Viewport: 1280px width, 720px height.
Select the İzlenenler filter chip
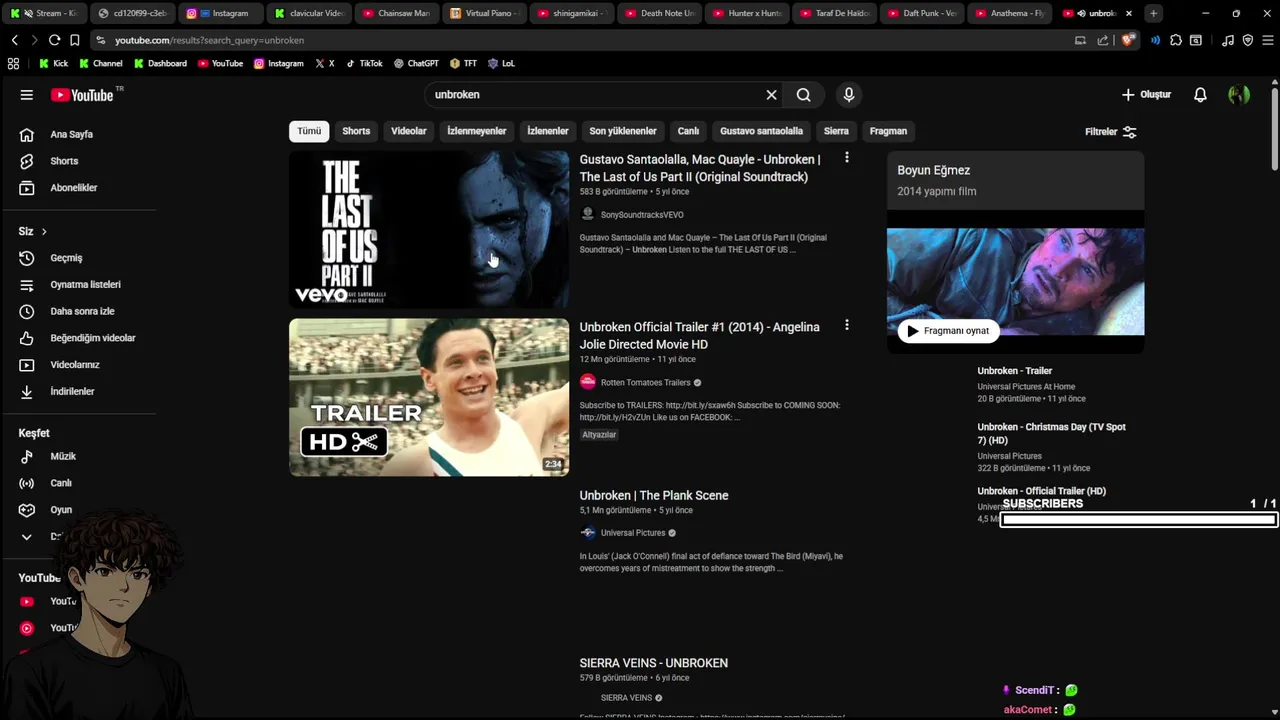coord(548,131)
